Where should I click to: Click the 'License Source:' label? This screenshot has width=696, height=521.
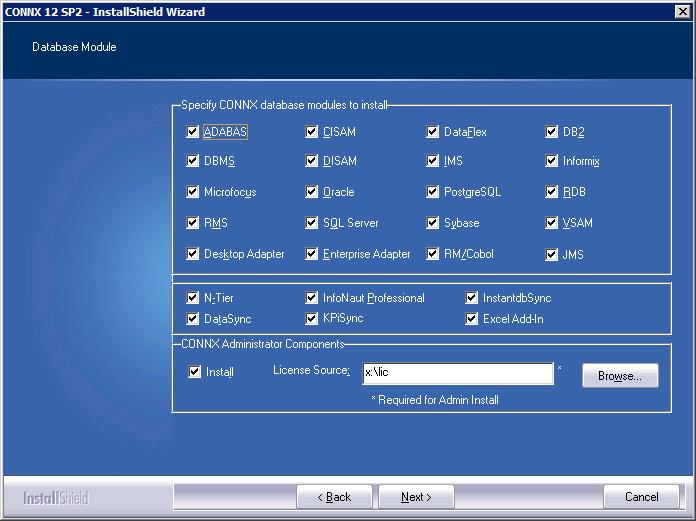tap(311, 370)
